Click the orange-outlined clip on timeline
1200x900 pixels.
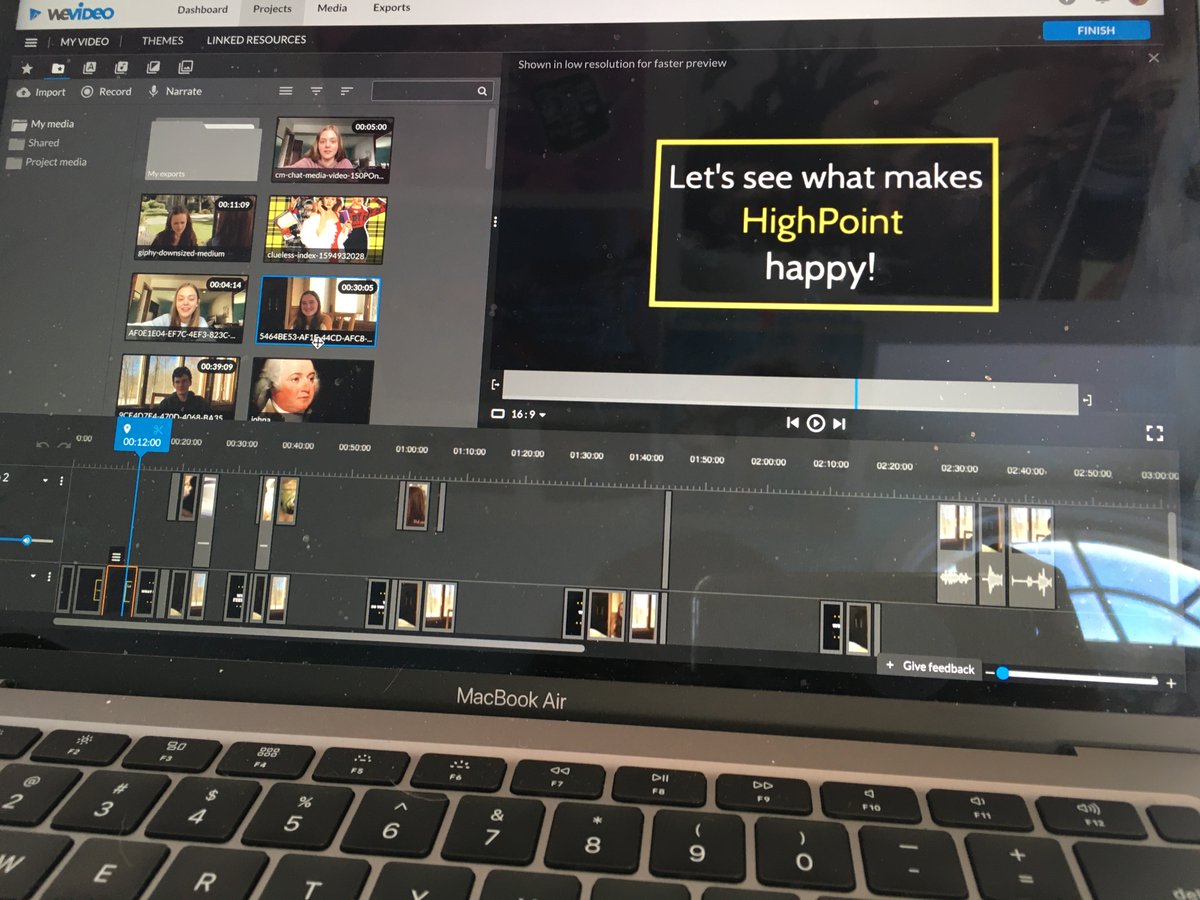[x=121, y=591]
